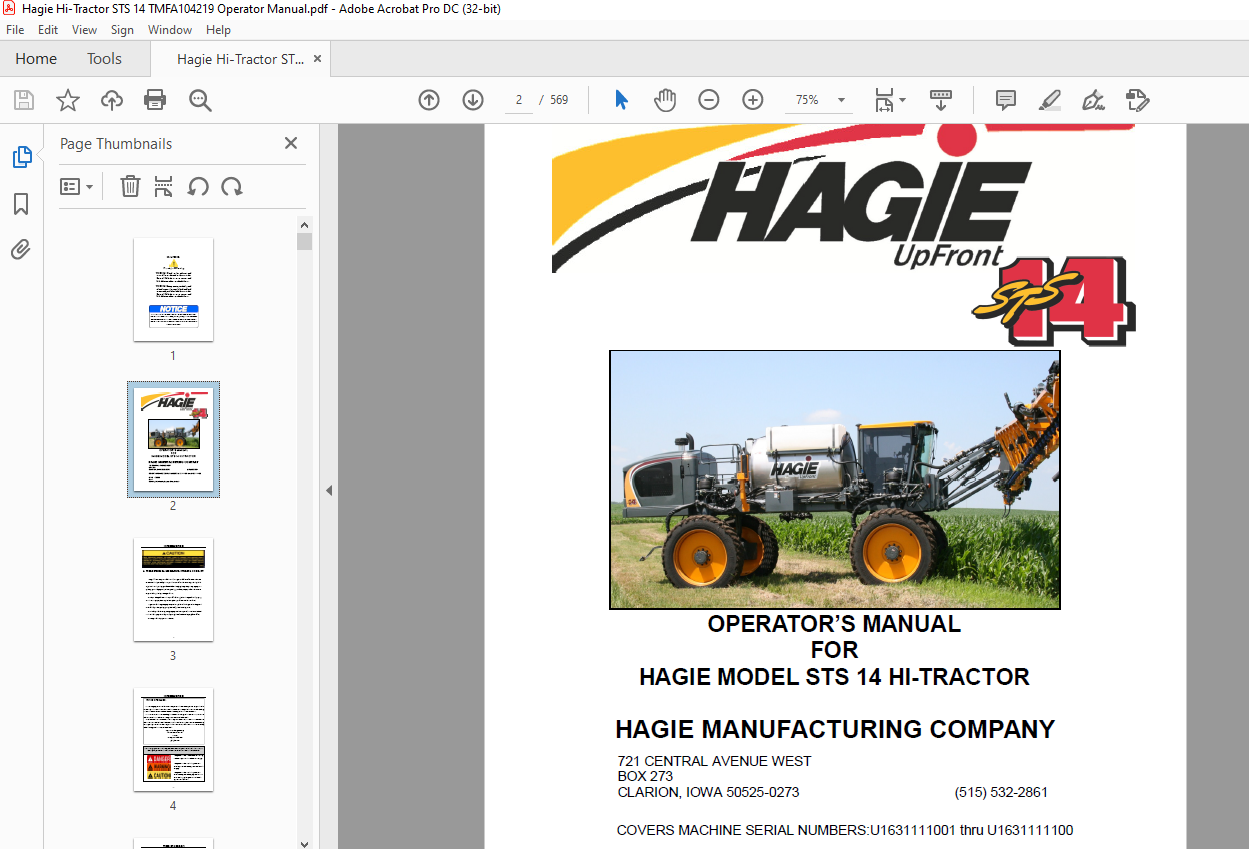The image size is (1249, 849).
Task: Open the View menu
Action: [85, 30]
